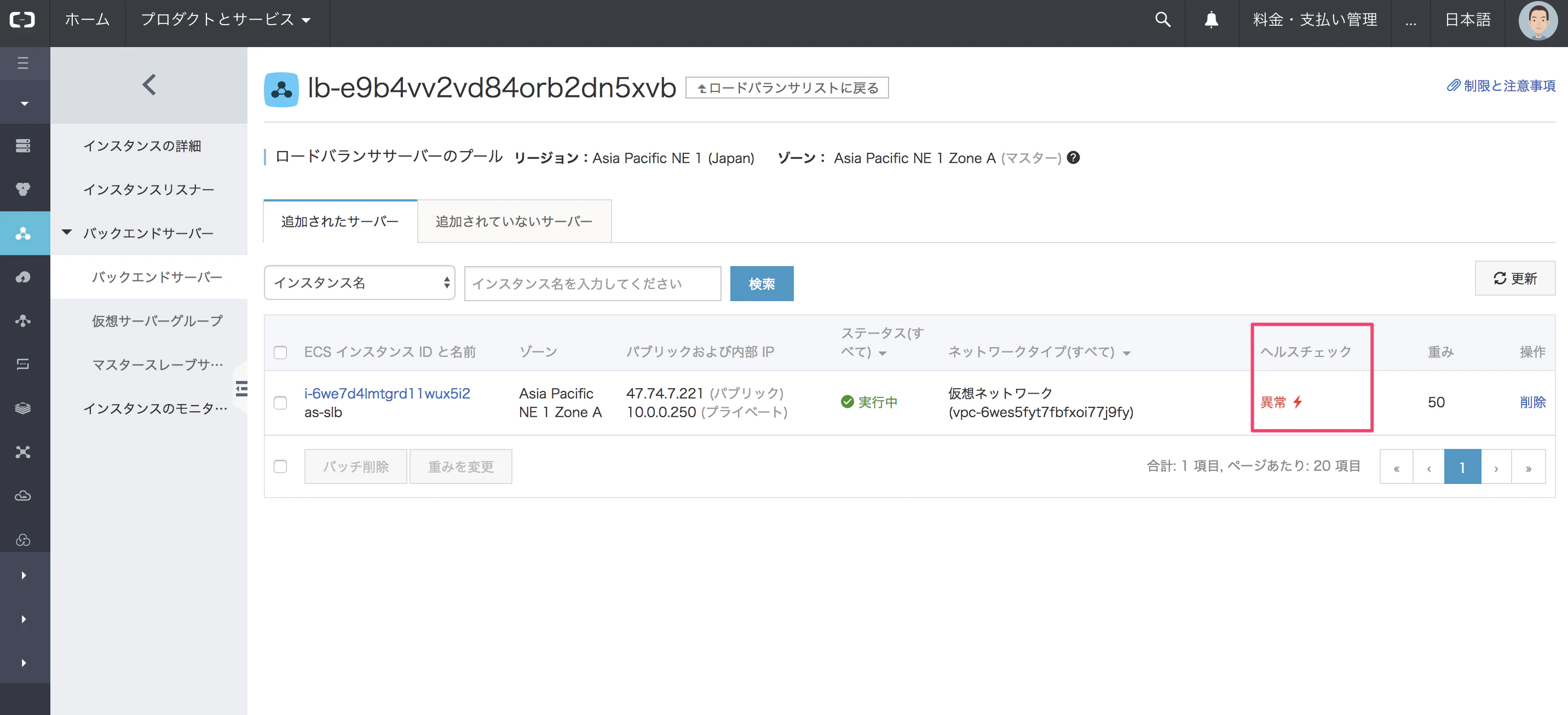Tick the select-all checkbox in table header
Screen dimensions: 1568x715
pos(280,353)
